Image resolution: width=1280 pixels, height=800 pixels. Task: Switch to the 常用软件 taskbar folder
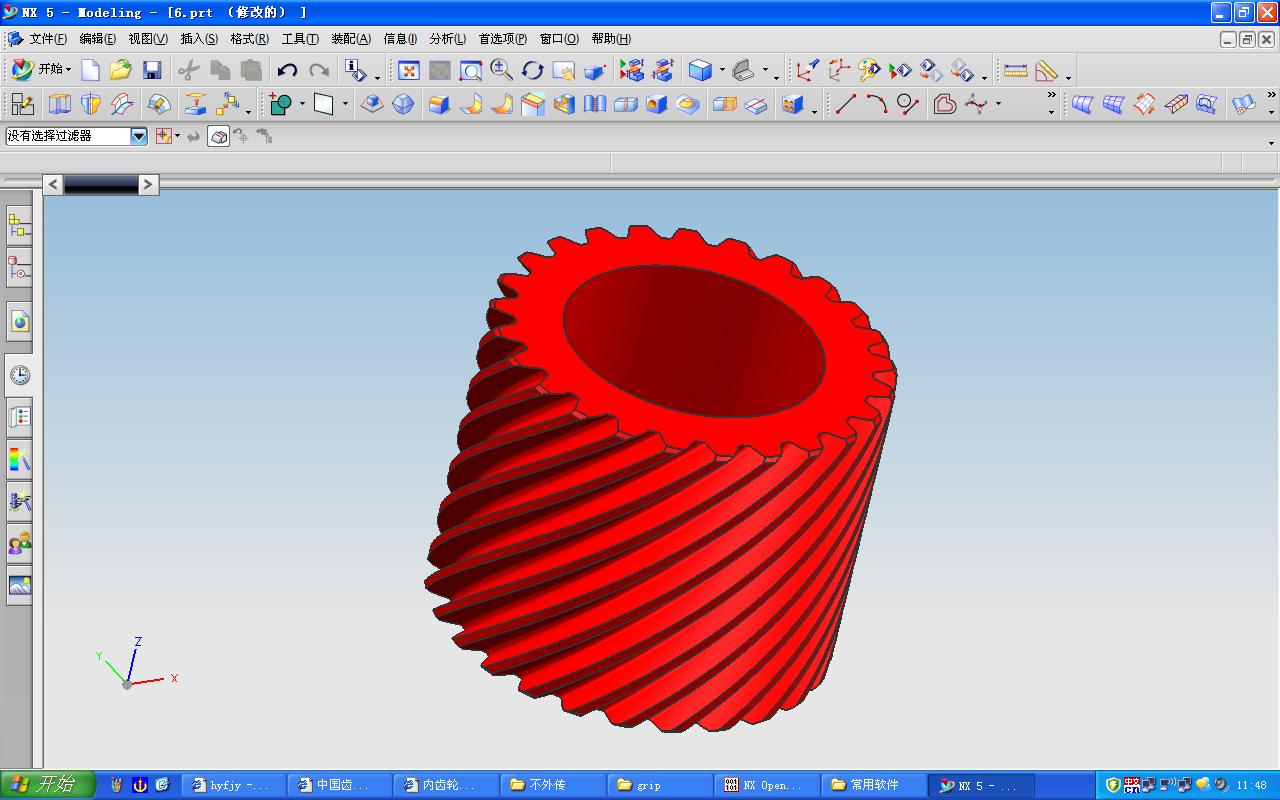click(x=874, y=785)
